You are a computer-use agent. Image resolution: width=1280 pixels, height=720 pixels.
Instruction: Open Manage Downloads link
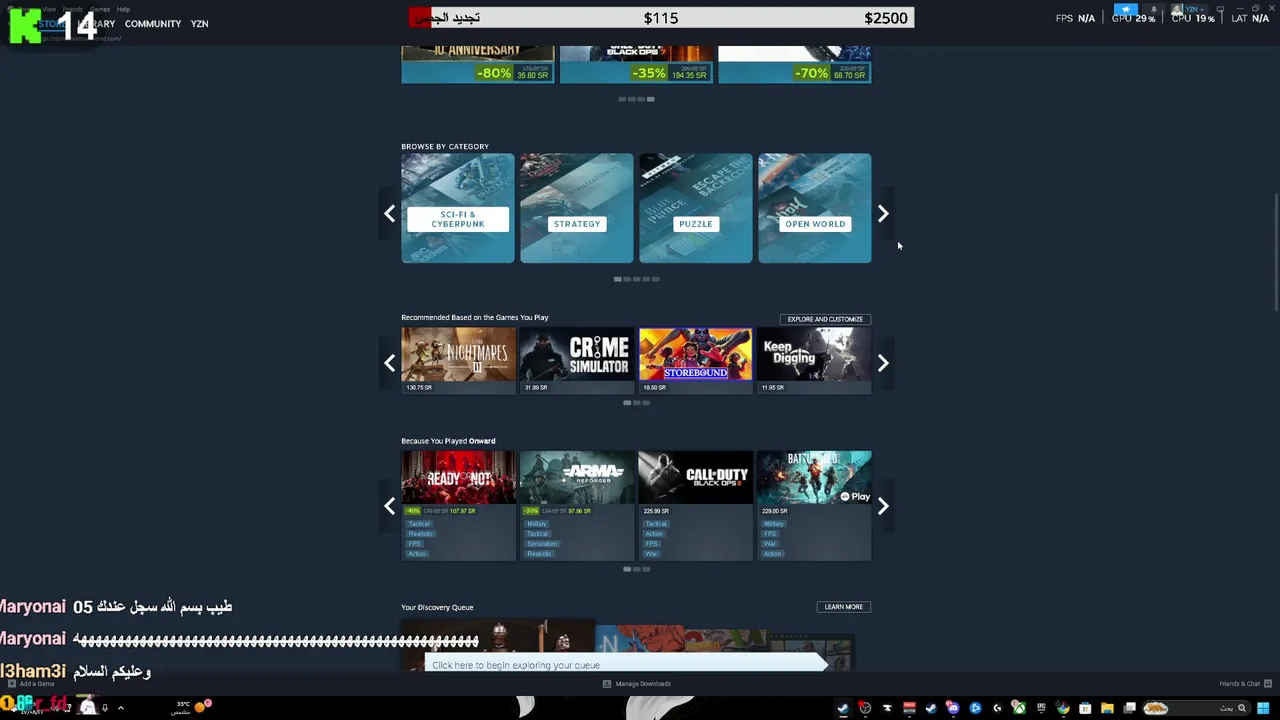[643, 684]
